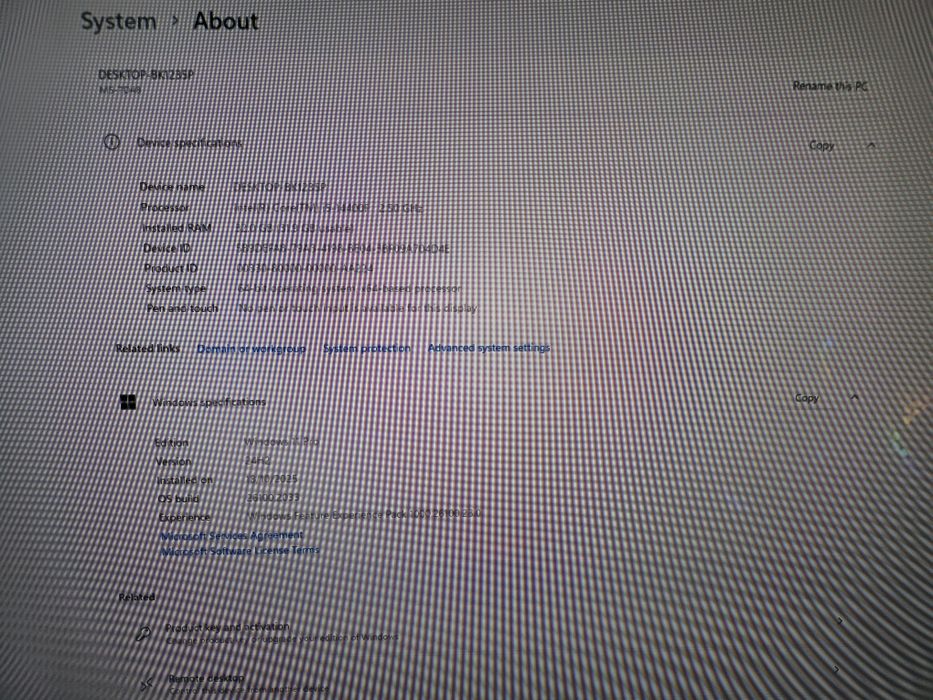Copy the Device specifications
This screenshot has width=933, height=700.
[x=822, y=145]
